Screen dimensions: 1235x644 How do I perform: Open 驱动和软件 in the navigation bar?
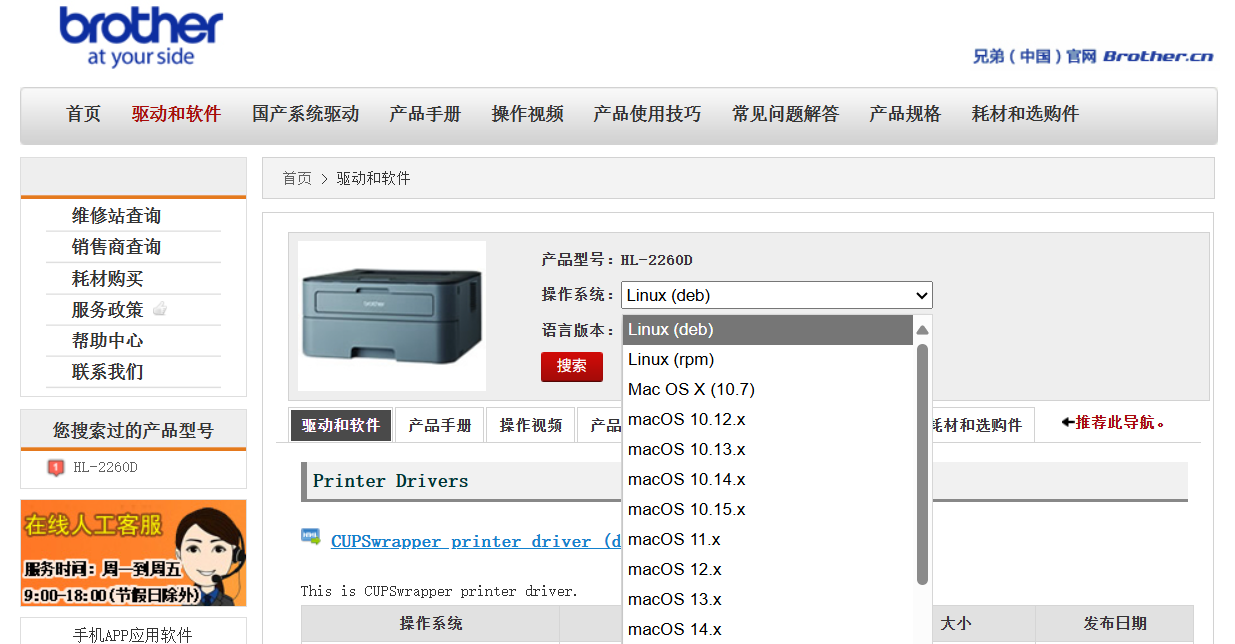tap(176, 114)
